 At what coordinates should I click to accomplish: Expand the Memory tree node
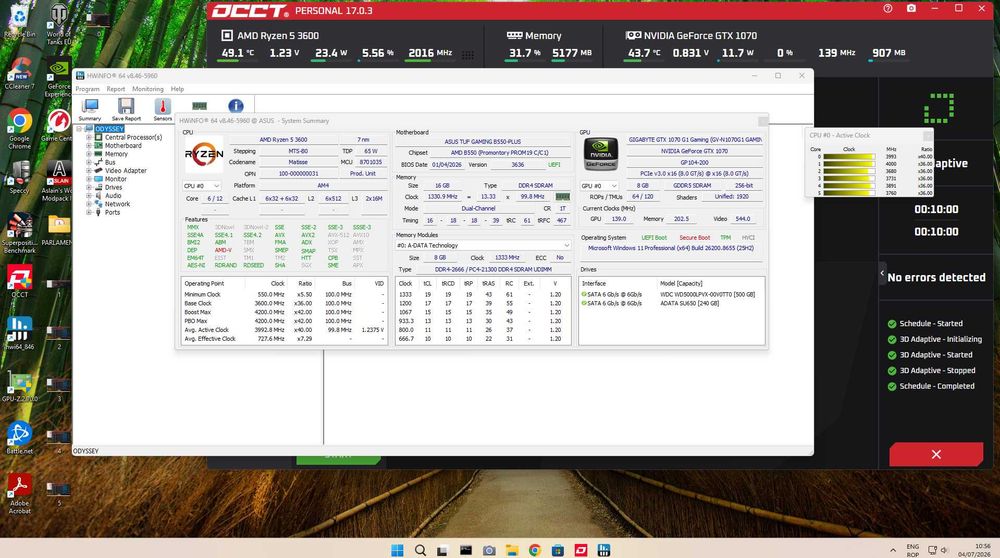point(89,154)
